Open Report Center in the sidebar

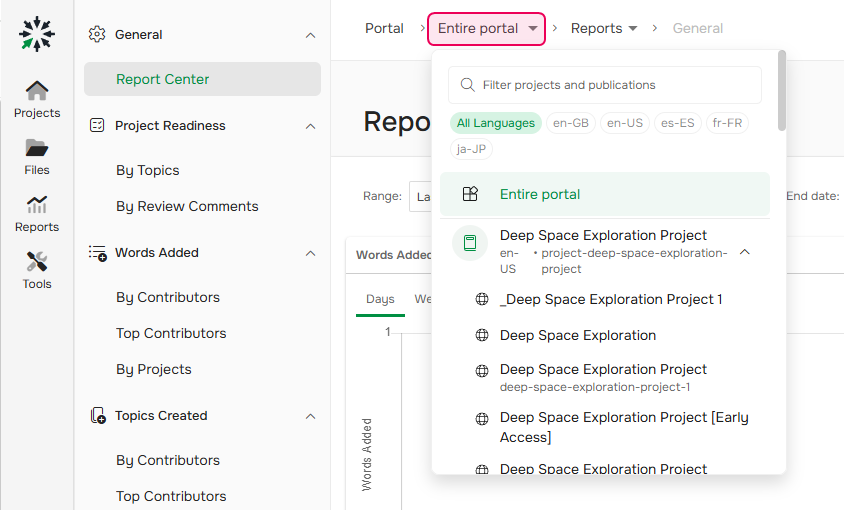(202, 79)
